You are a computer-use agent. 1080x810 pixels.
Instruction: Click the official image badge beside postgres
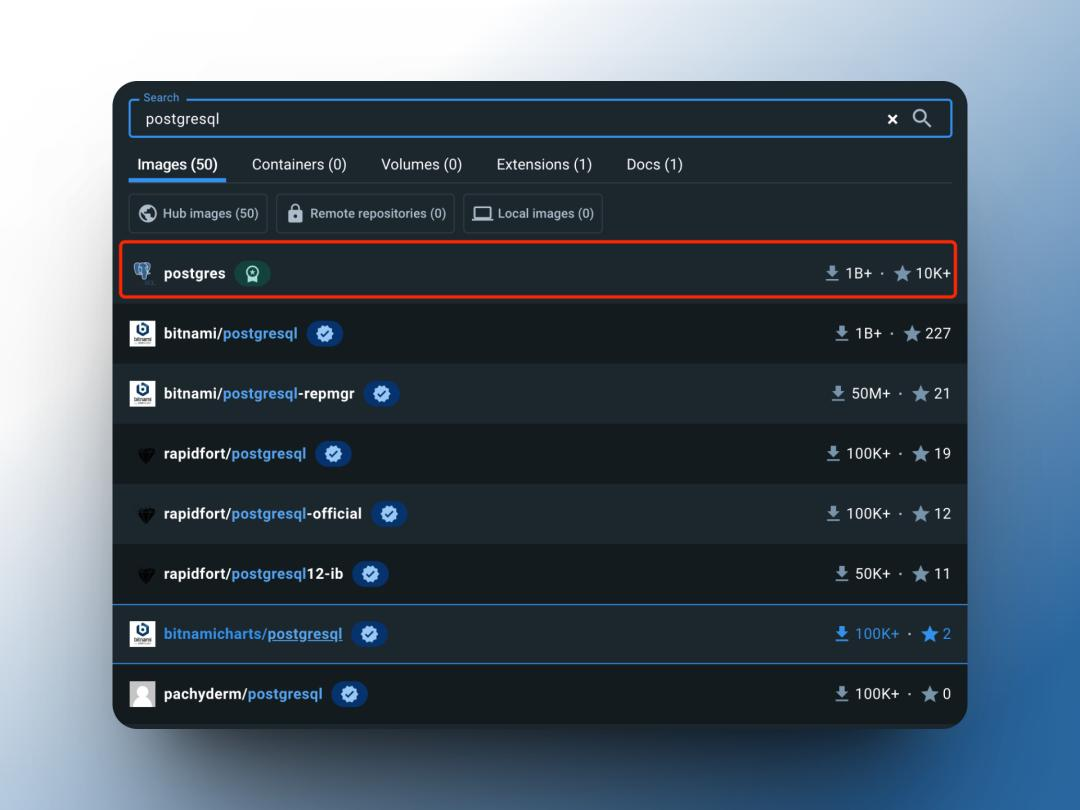point(252,272)
